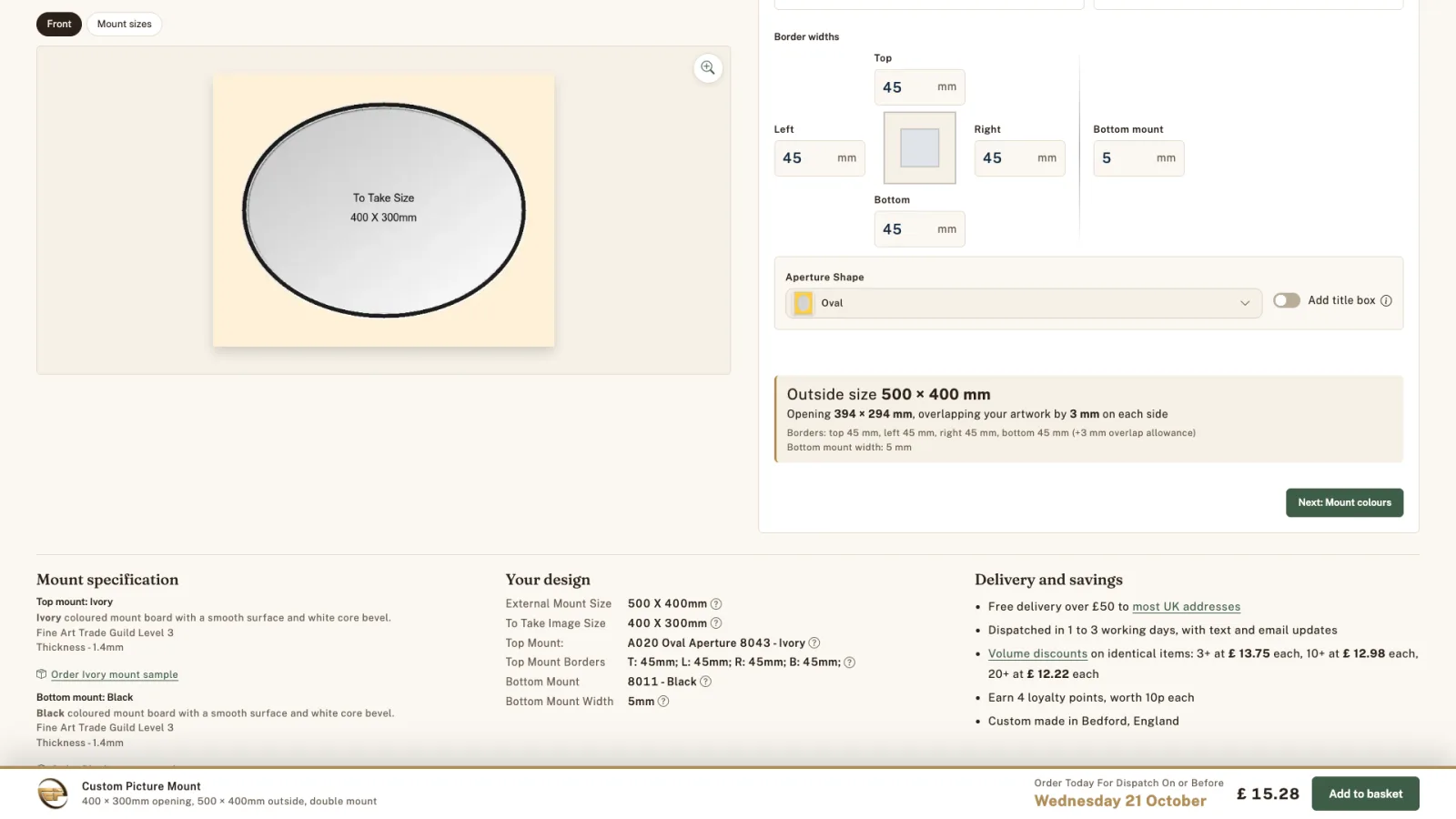Open help icon beside 8011 - Black
Screen dimensions: 1456x819
(705, 682)
